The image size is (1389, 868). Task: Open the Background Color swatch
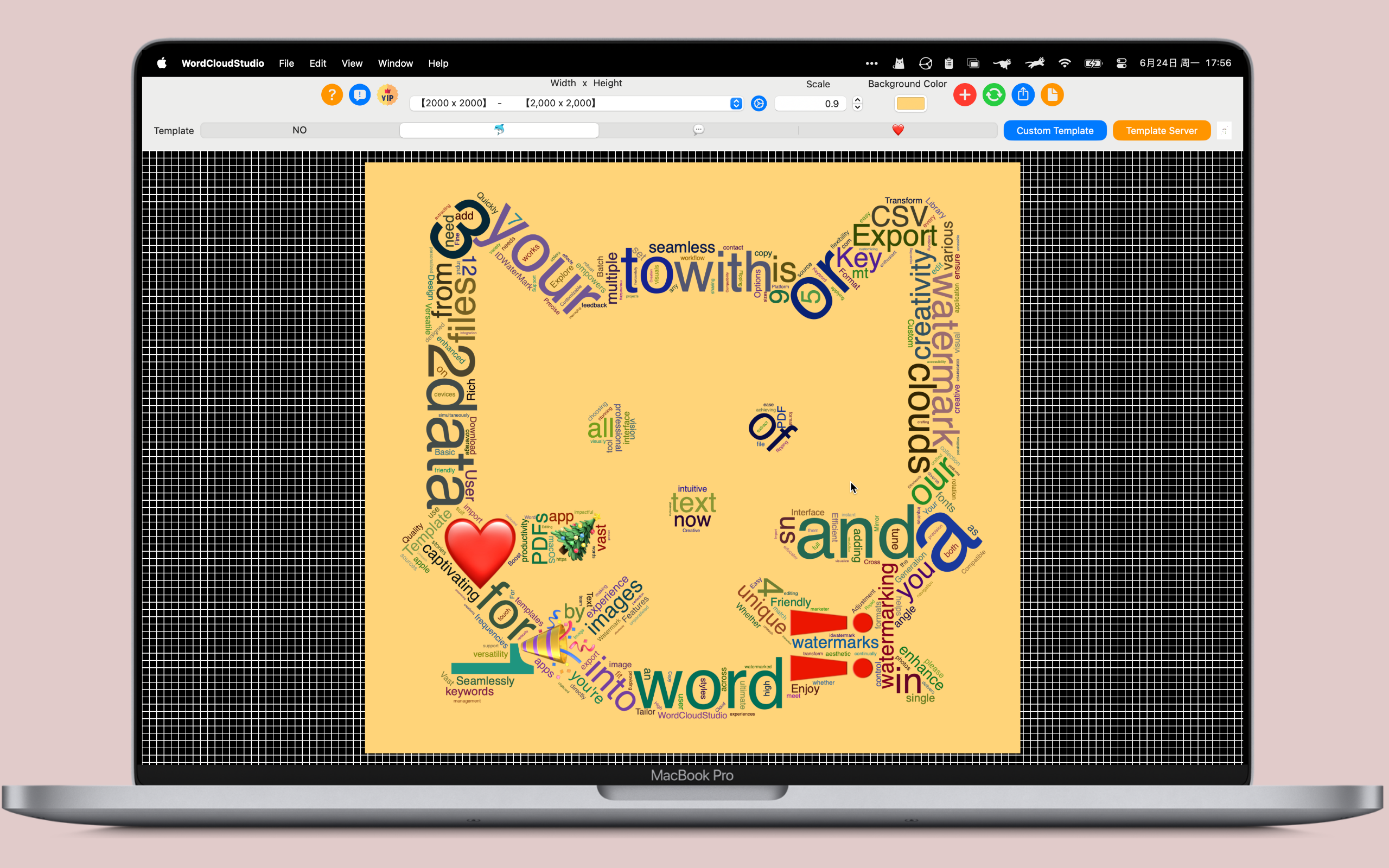point(910,103)
